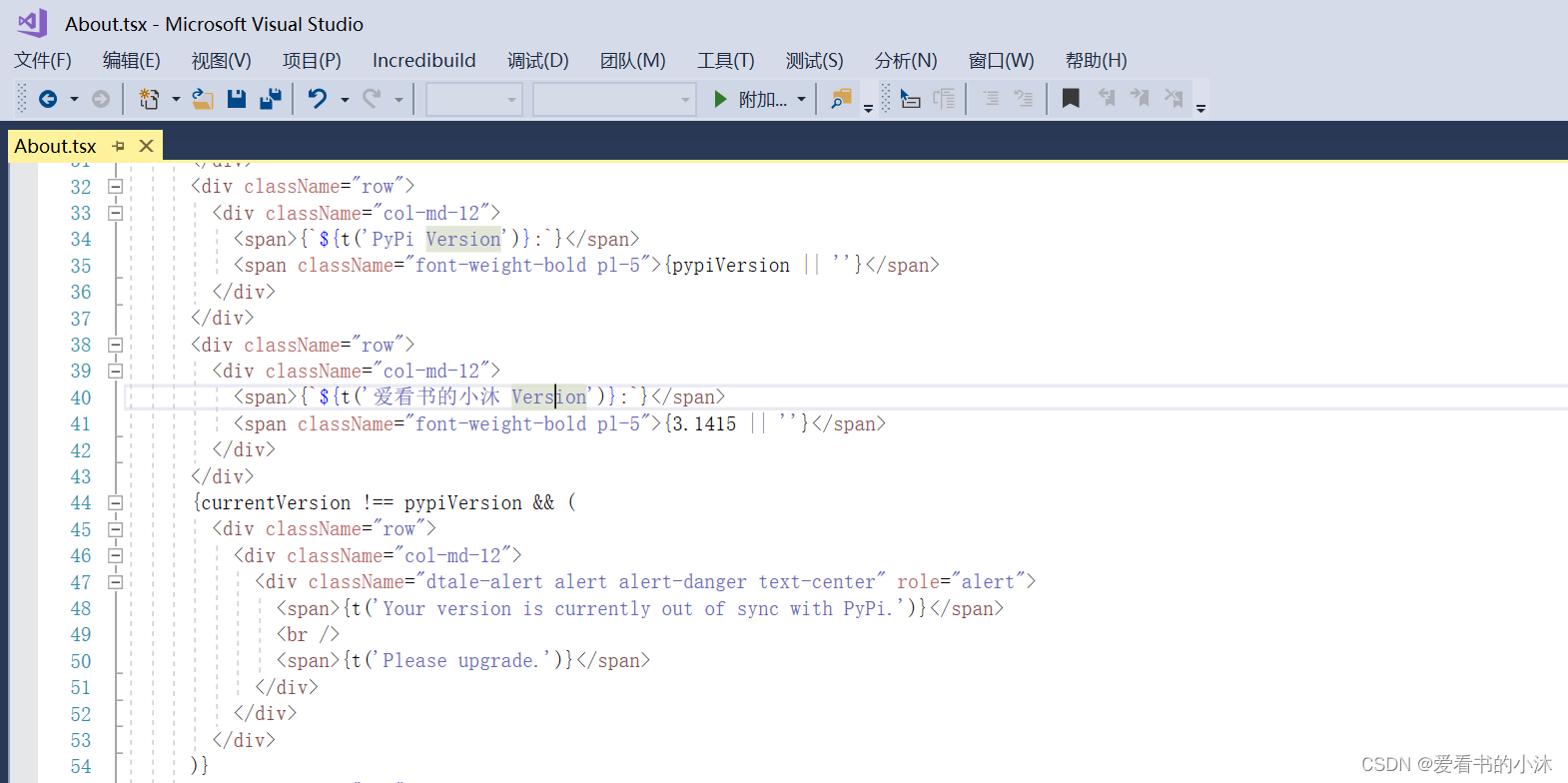The width and height of the screenshot is (1568, 783).
Task: Open the 窗口(W) menu
Action: [1002, 60]
